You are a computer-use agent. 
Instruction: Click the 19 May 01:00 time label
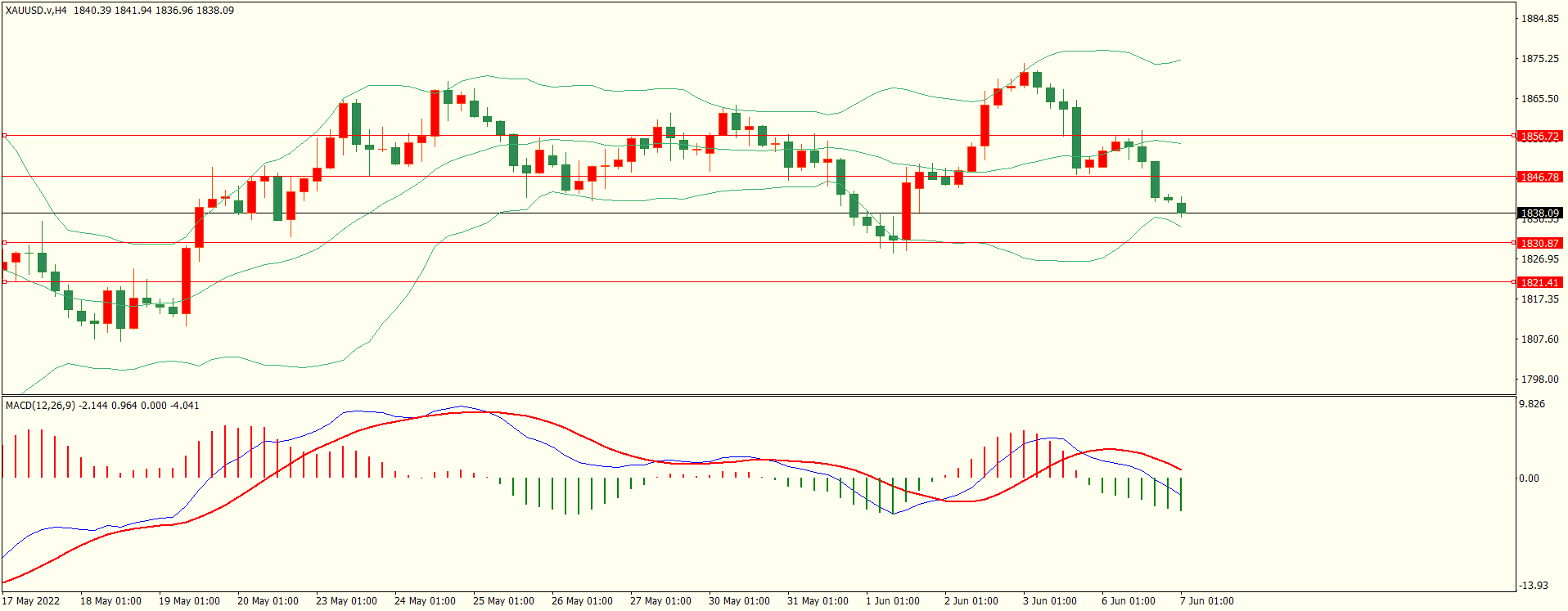point(189,601)
